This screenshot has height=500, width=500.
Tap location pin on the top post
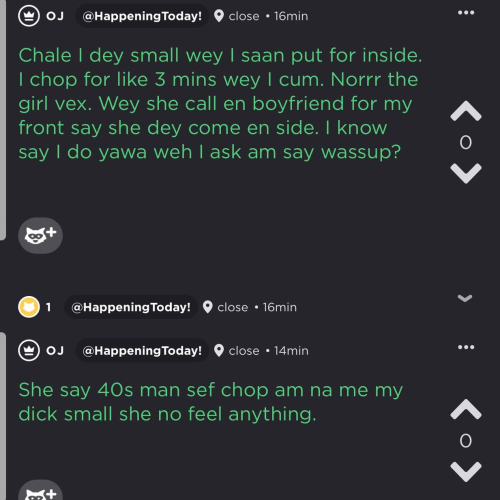[219, 16]
